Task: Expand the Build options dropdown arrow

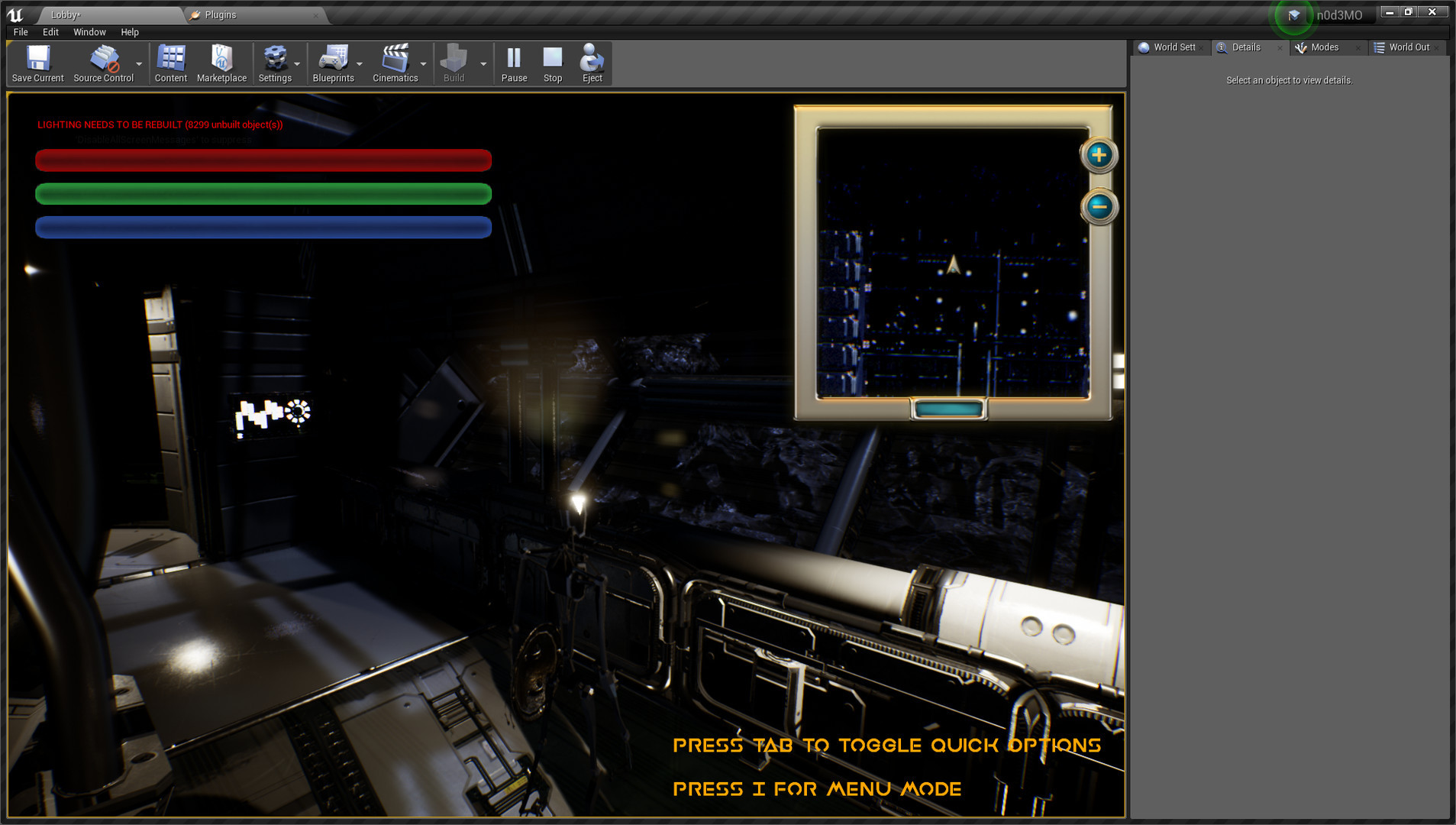Action: pos(483,64)
